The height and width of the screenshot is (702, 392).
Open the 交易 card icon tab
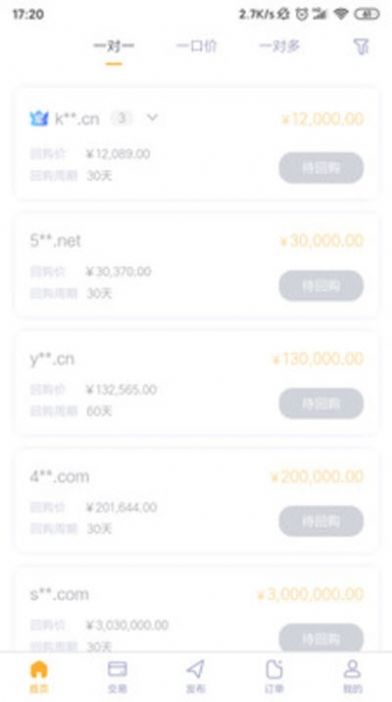[x=117, y=669]
